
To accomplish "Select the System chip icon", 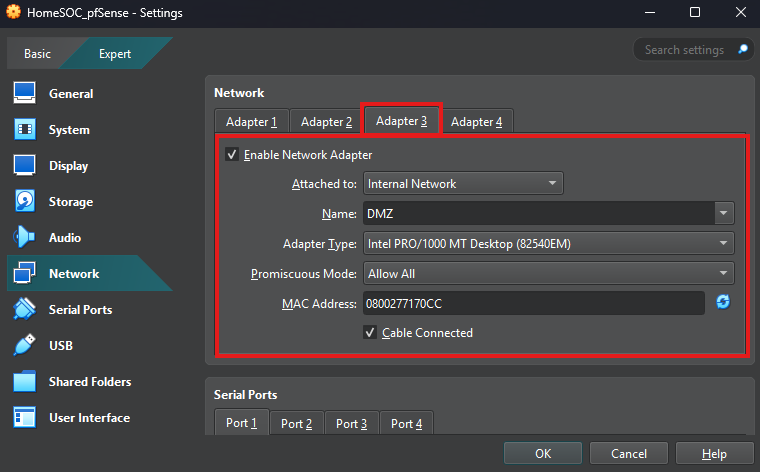I will click(25, 130).
